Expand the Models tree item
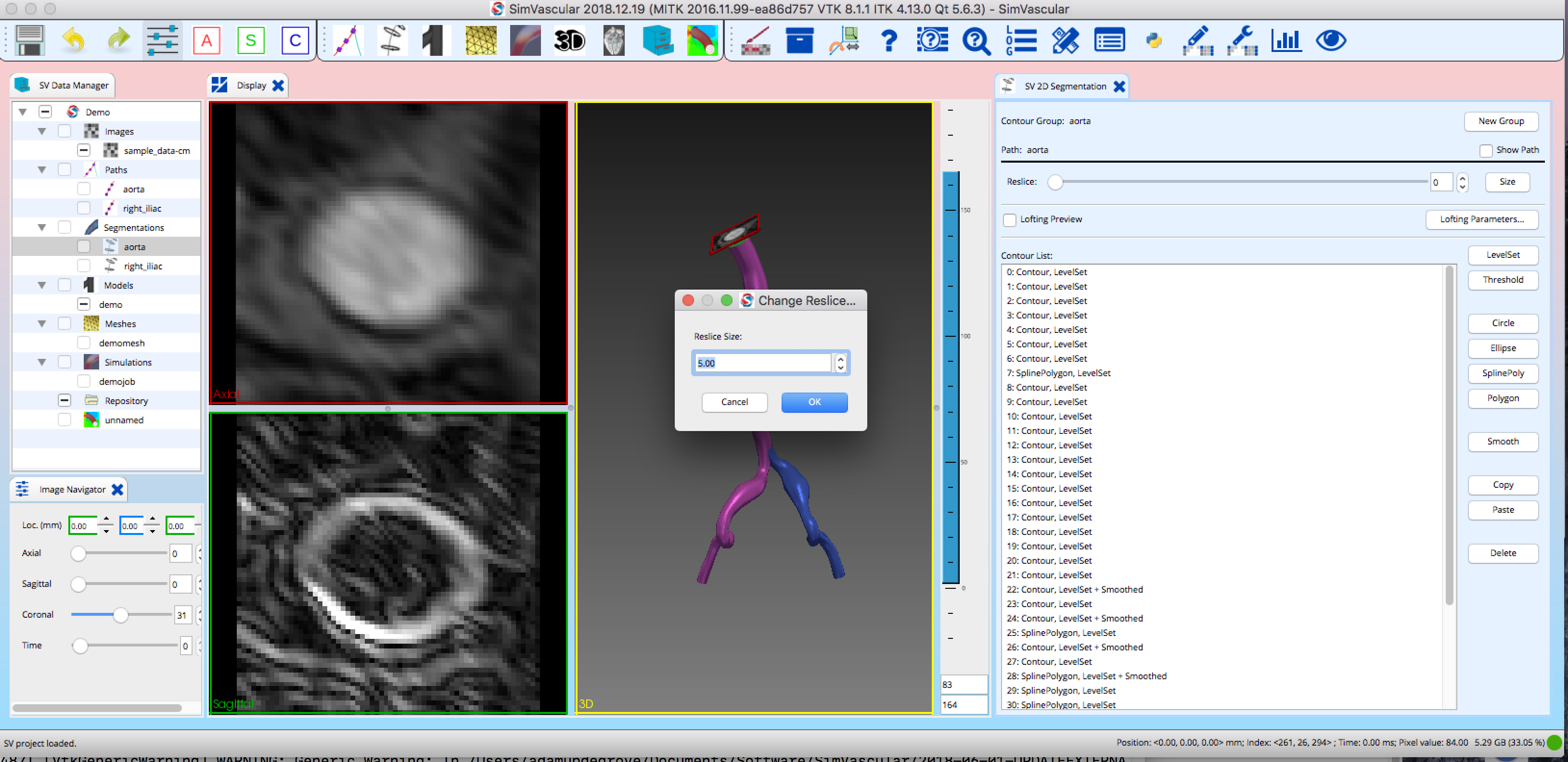Image resolution: width=1568 pixels, height=762 pixels. (x=41, y=284)
